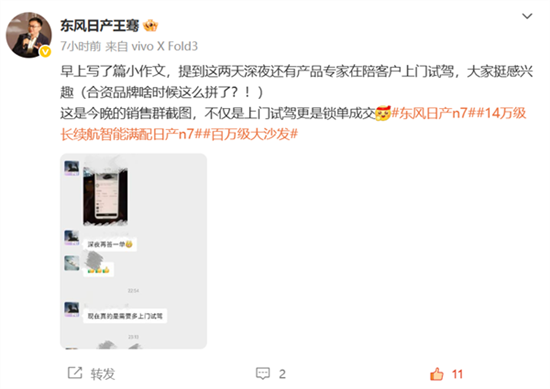The image size is (550, 389).
Task: Click the comment speech bubble icon
Action: (263, 374)
